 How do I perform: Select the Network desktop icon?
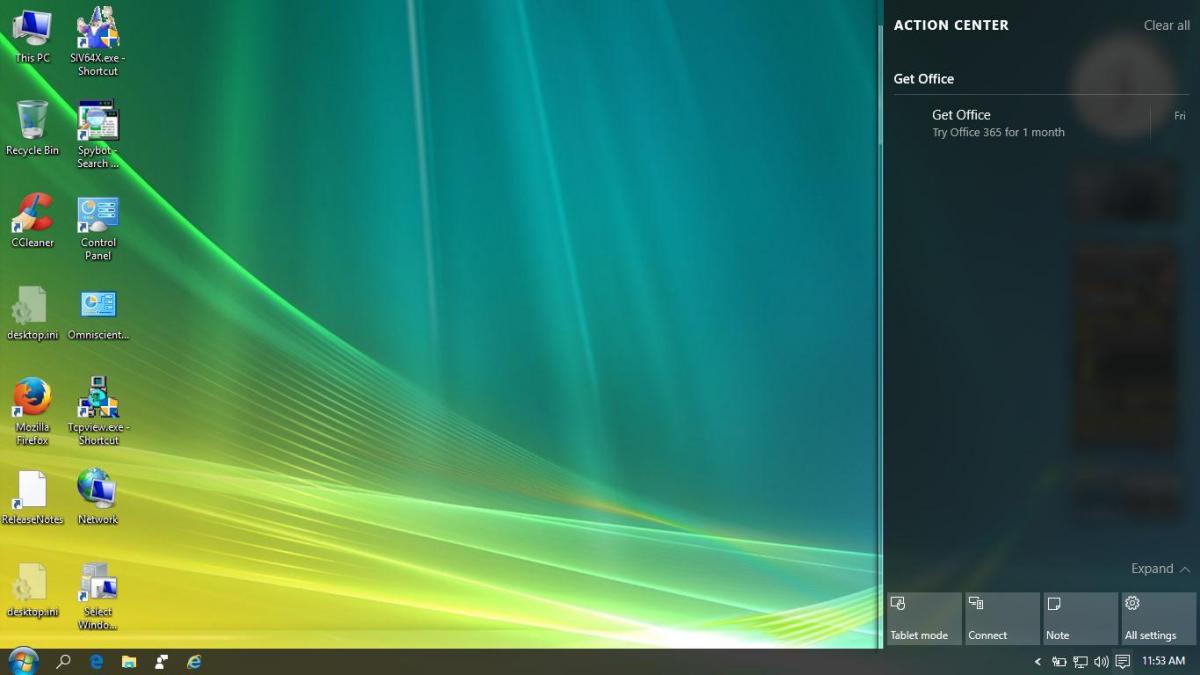(98, 497)
